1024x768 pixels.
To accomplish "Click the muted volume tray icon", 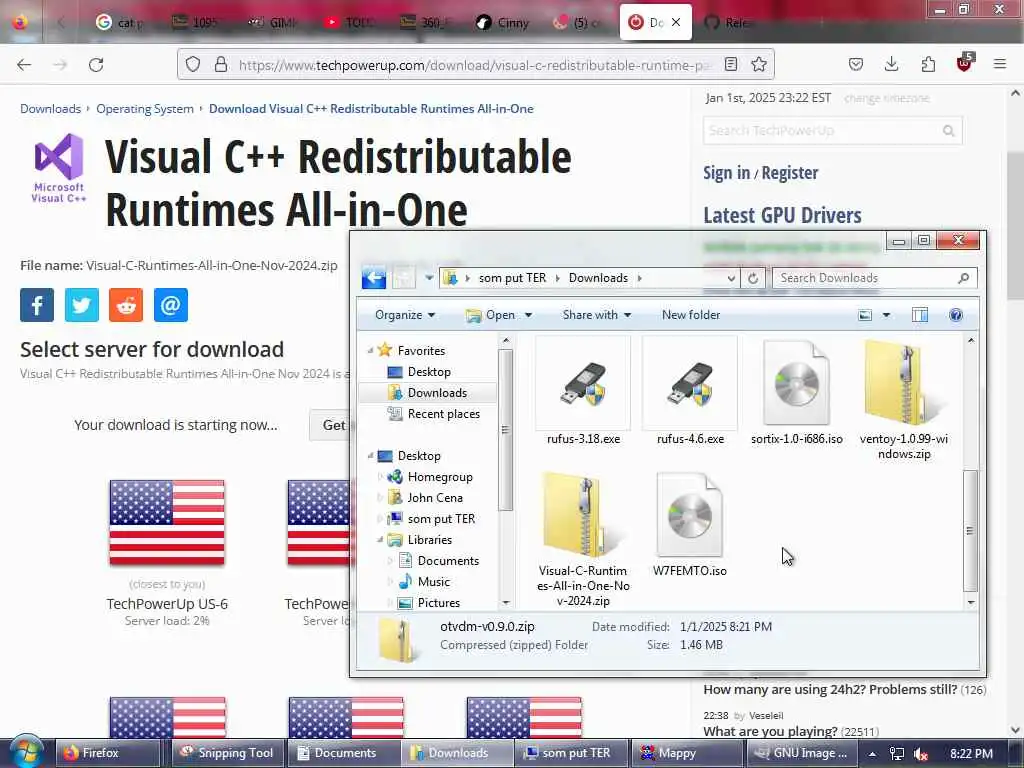I will (x=921, y=754).
